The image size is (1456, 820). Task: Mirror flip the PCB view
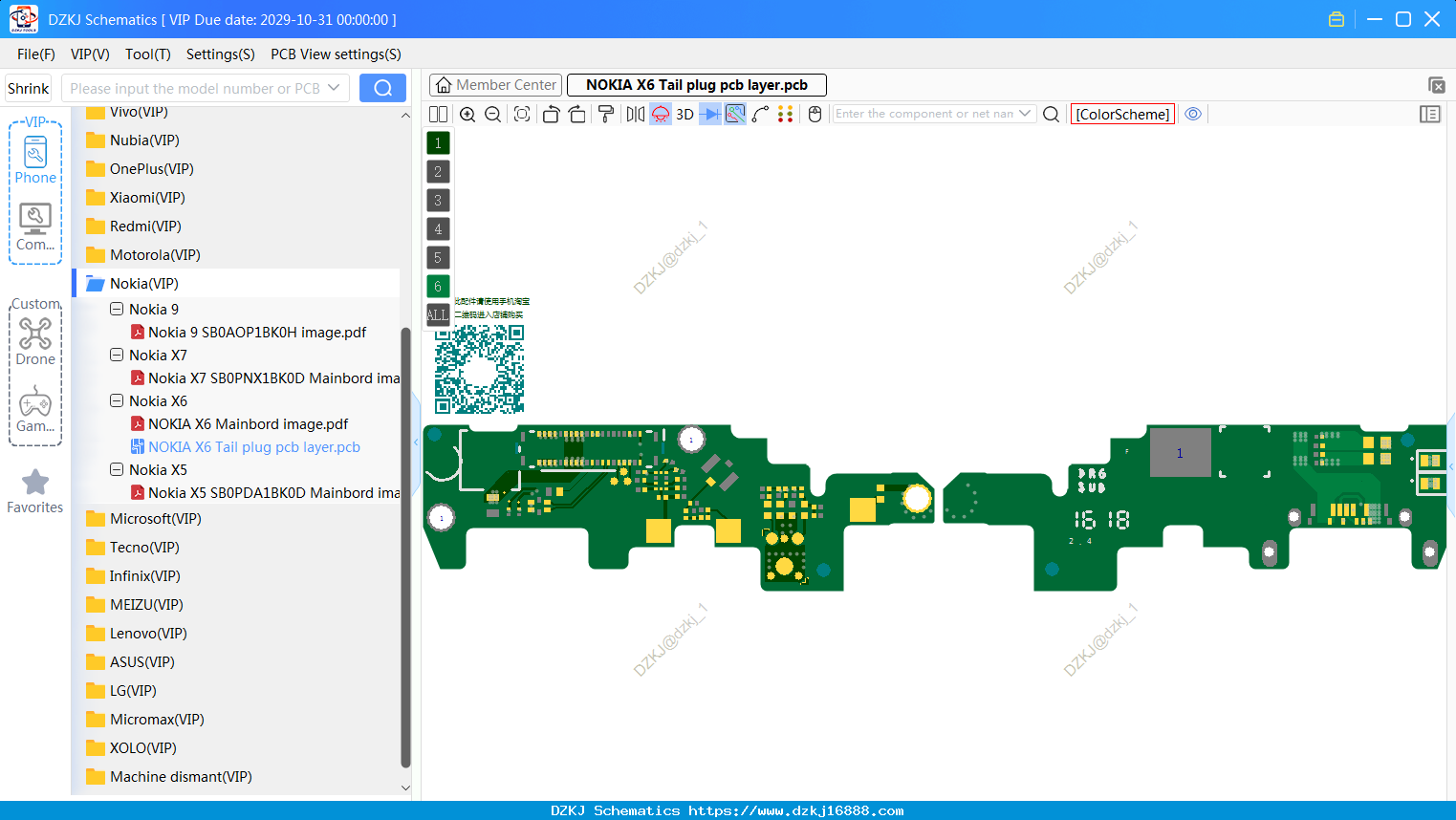pos(636,114)
